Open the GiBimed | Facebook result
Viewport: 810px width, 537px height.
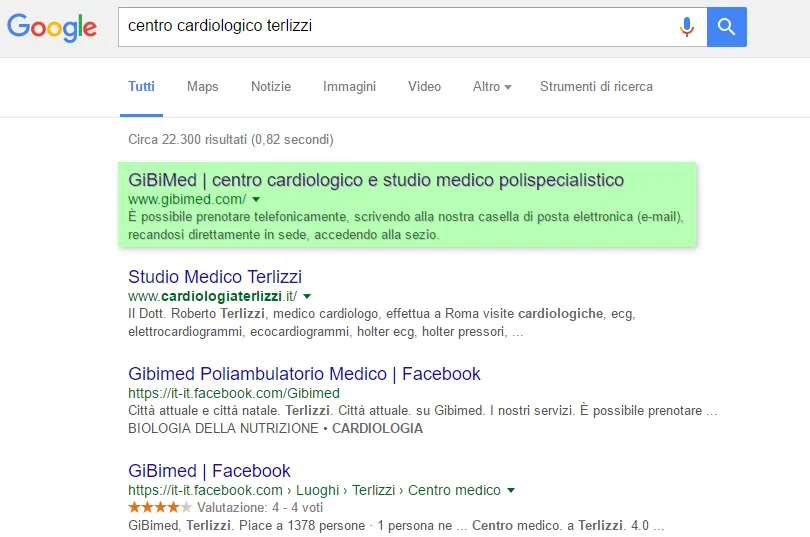coord(209,471)
